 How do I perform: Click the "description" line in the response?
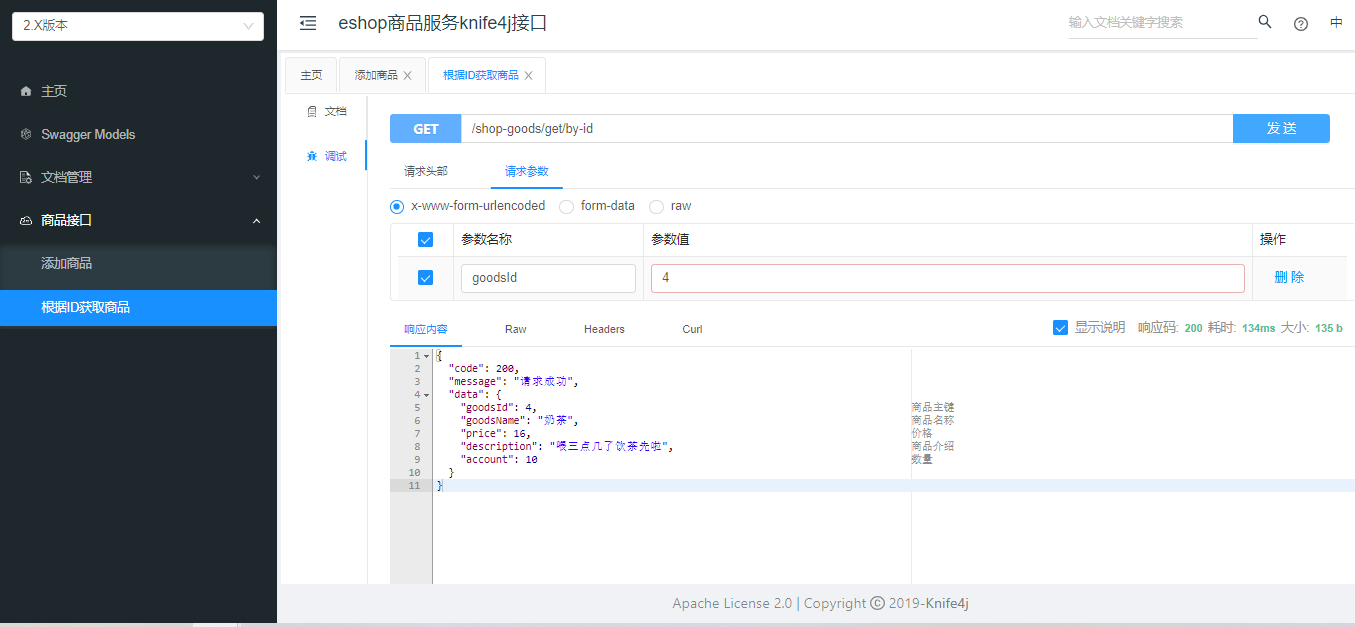coord(566,446)
